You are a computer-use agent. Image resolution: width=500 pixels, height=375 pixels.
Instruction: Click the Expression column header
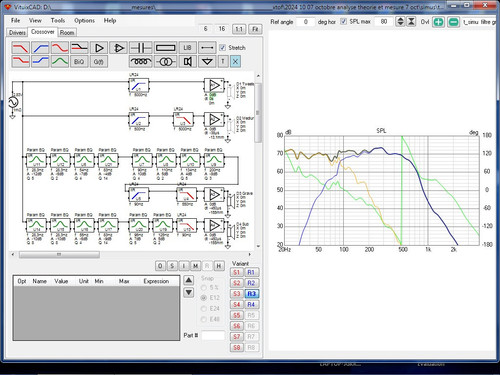click(156, 281)
